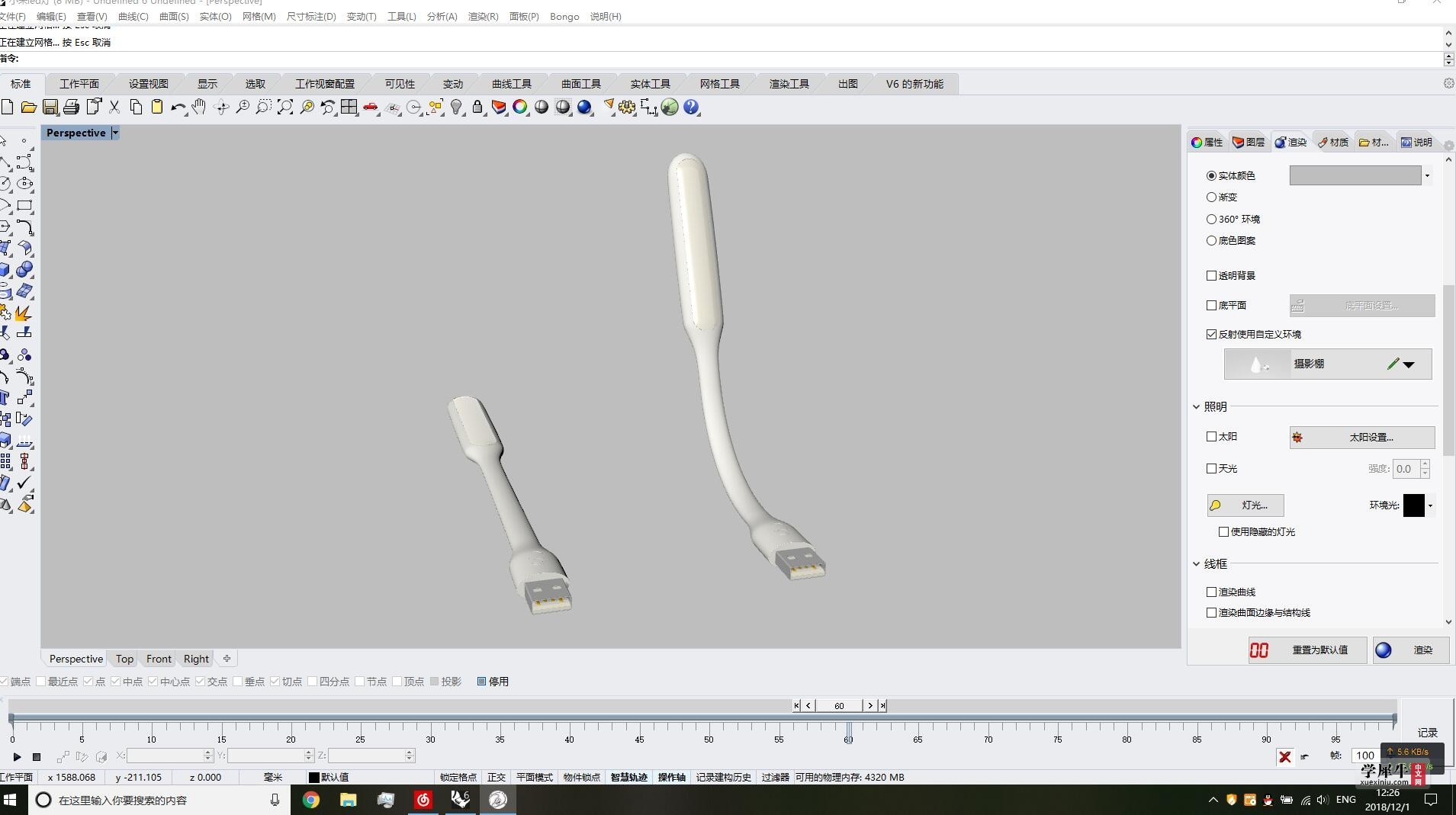
Task: Open options with gear icon
Action: [x=627, y=107]
